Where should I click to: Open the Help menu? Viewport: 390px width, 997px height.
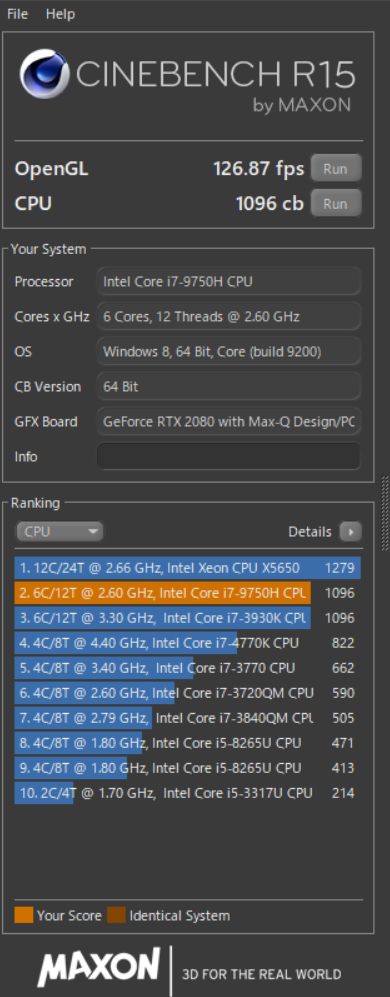pos(60,14)
